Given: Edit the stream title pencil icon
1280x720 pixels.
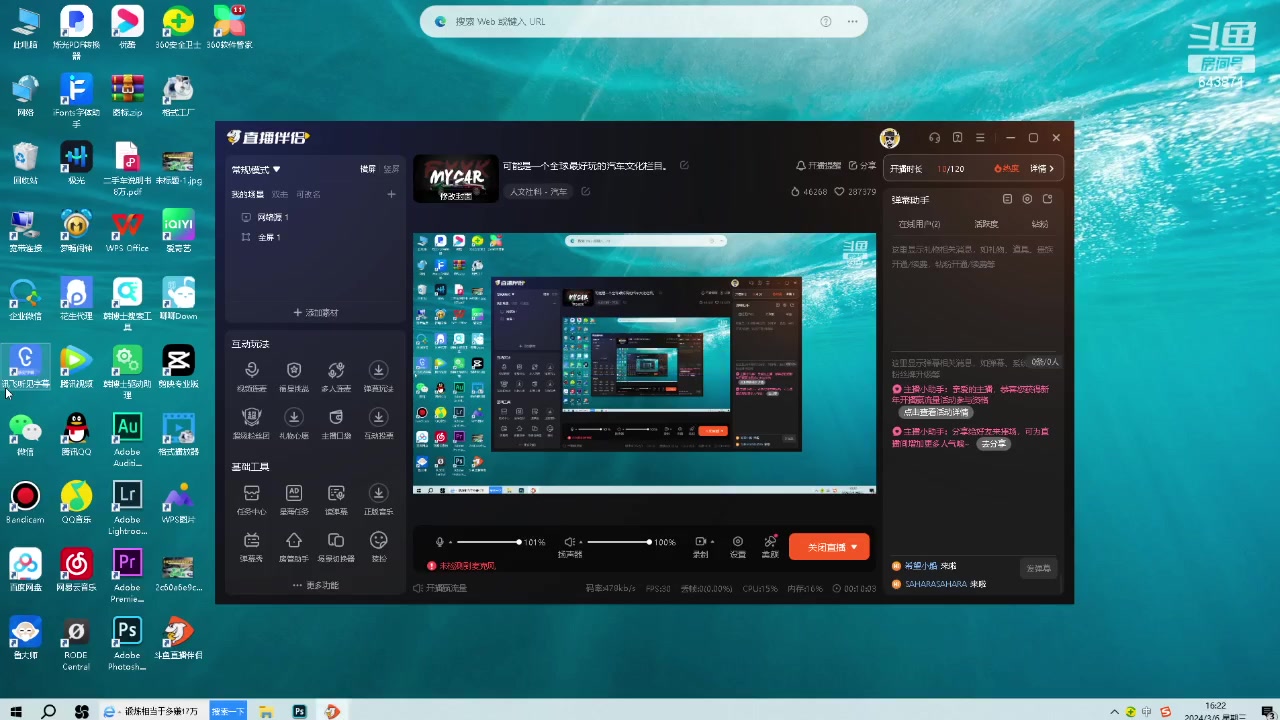Looking at the screenshot, I should pyautogui.click(x=685, y=166).
